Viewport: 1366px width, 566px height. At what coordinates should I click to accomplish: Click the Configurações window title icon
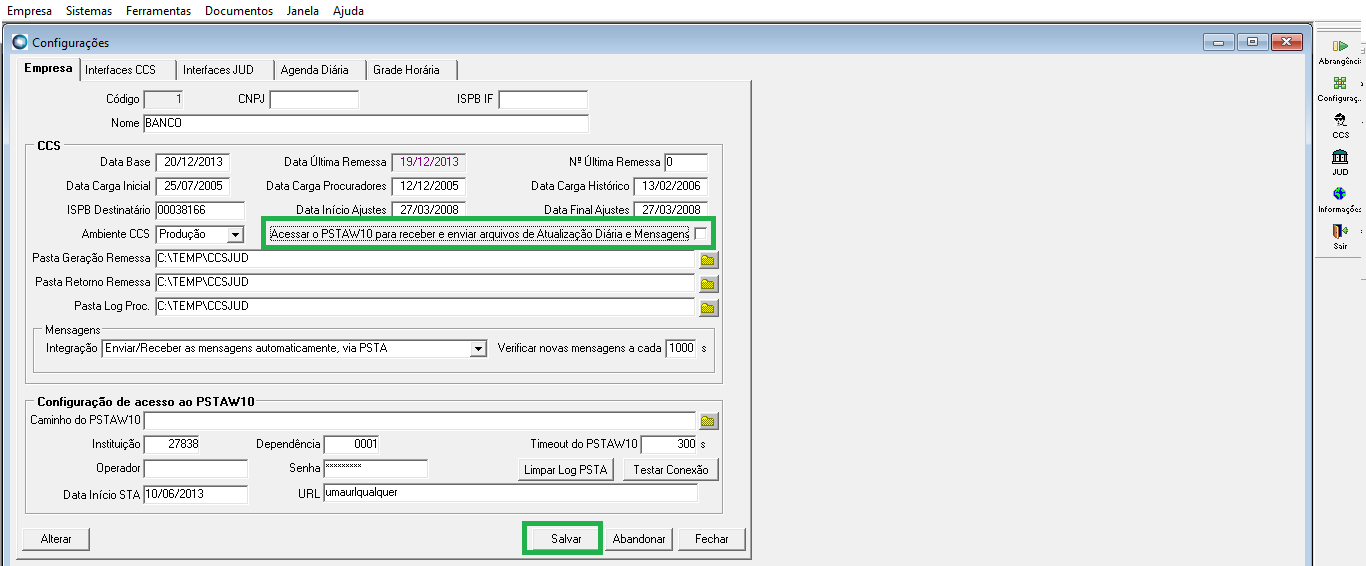pos(20,42)
